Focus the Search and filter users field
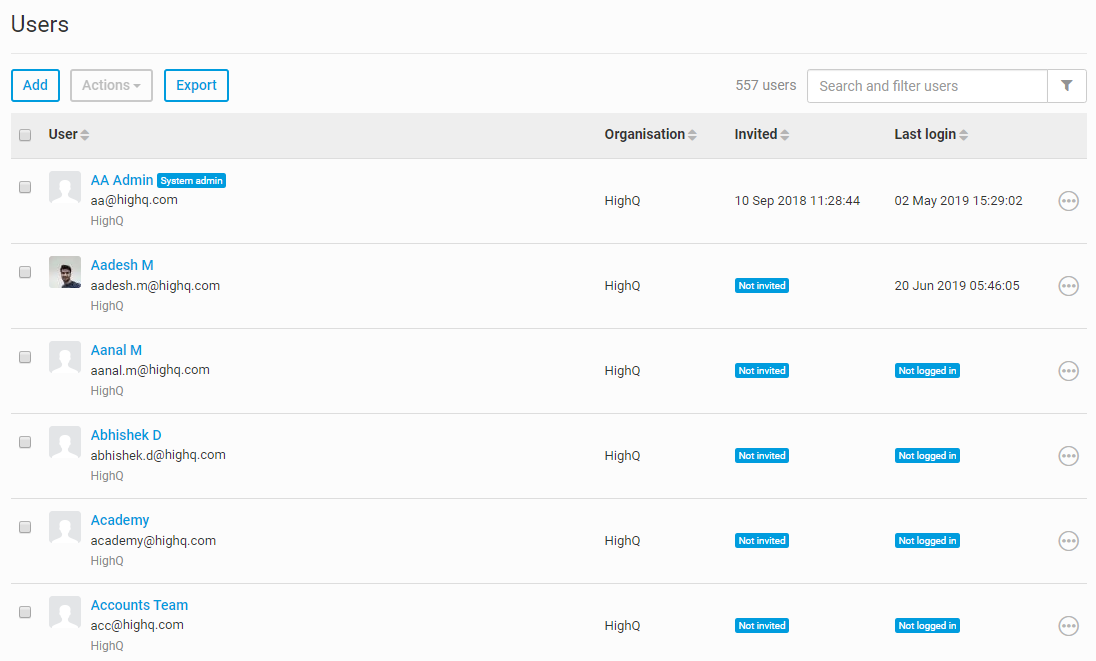Screen dimensions: 1096x661 tap(927, 86)
